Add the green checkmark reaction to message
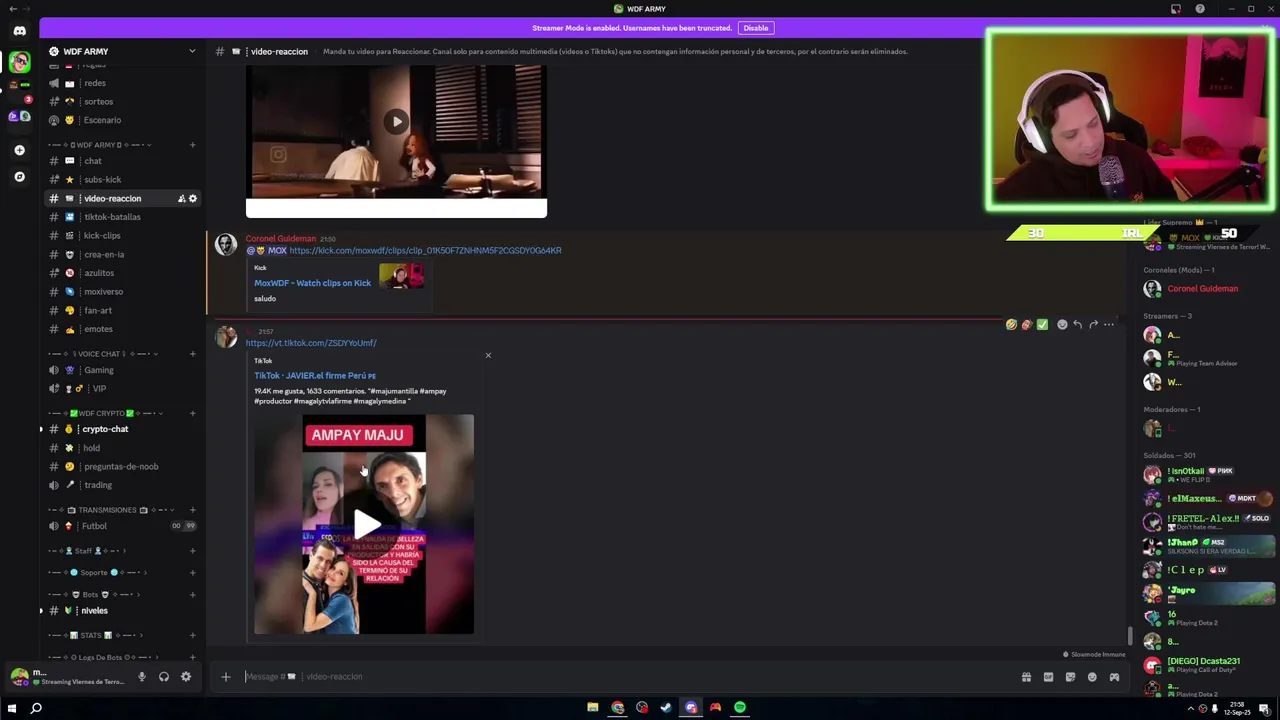Screen dimensions: 1280x720 click(1042, 325)
